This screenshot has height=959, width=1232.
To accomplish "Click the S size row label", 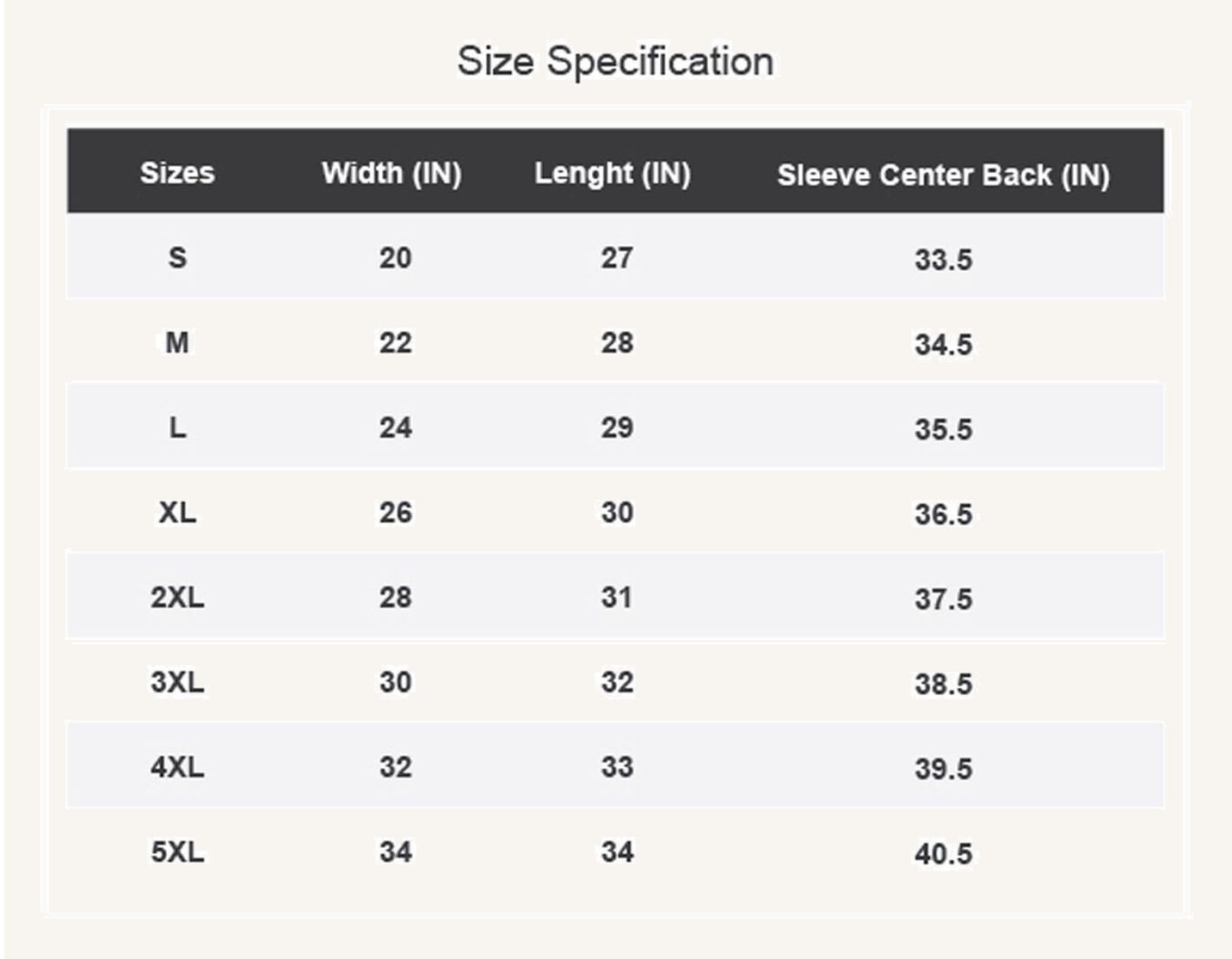I will 177,257.
